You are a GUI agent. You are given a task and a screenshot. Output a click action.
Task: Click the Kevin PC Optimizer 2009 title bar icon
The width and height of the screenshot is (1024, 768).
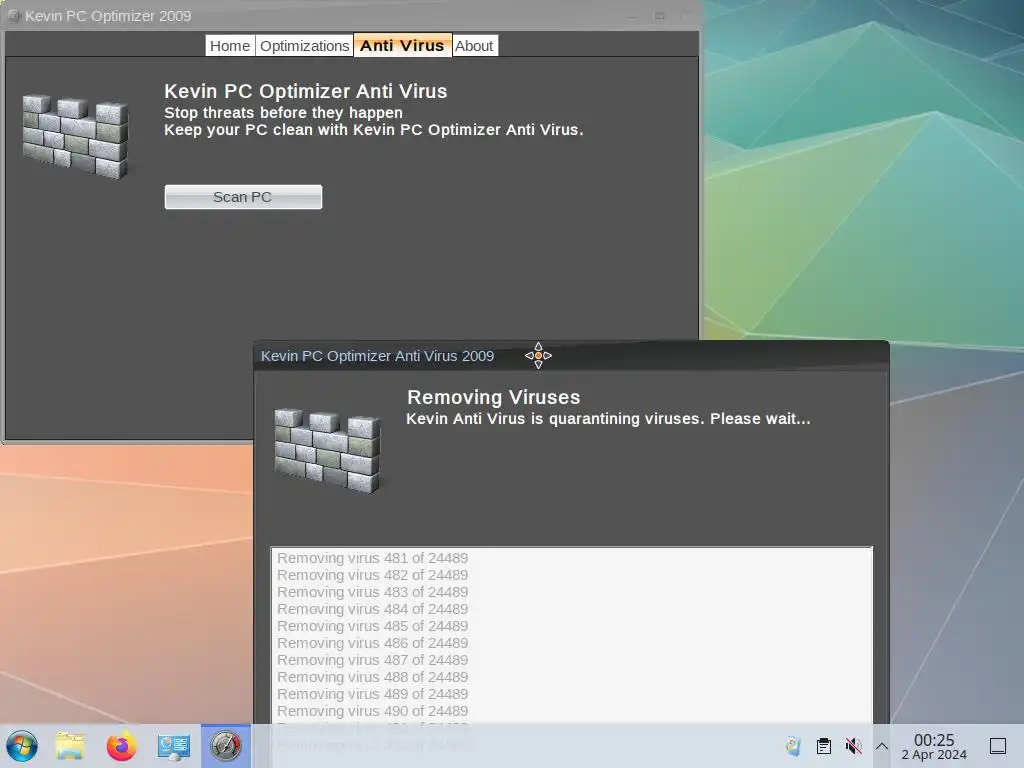coord(14,16)
